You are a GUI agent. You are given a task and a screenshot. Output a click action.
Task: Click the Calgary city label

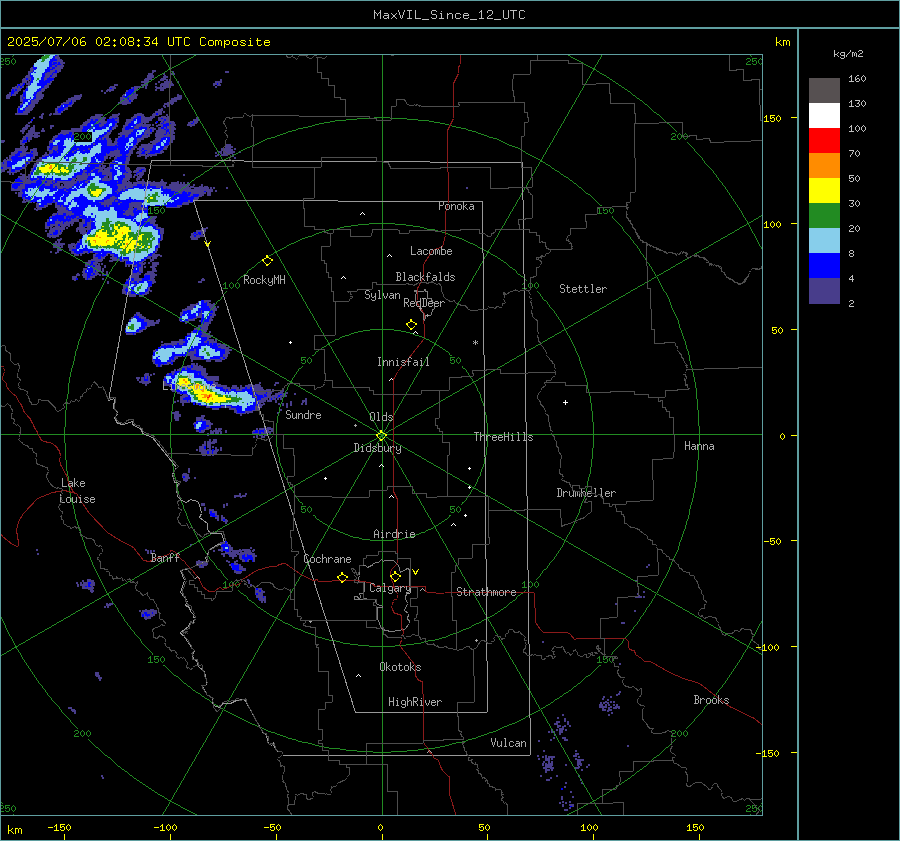pos(390,588)
